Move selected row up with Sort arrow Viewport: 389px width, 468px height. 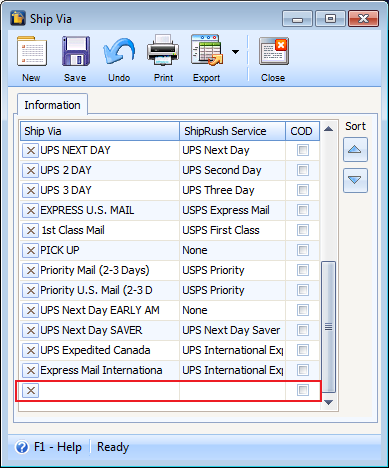click(x=355, y=149)
